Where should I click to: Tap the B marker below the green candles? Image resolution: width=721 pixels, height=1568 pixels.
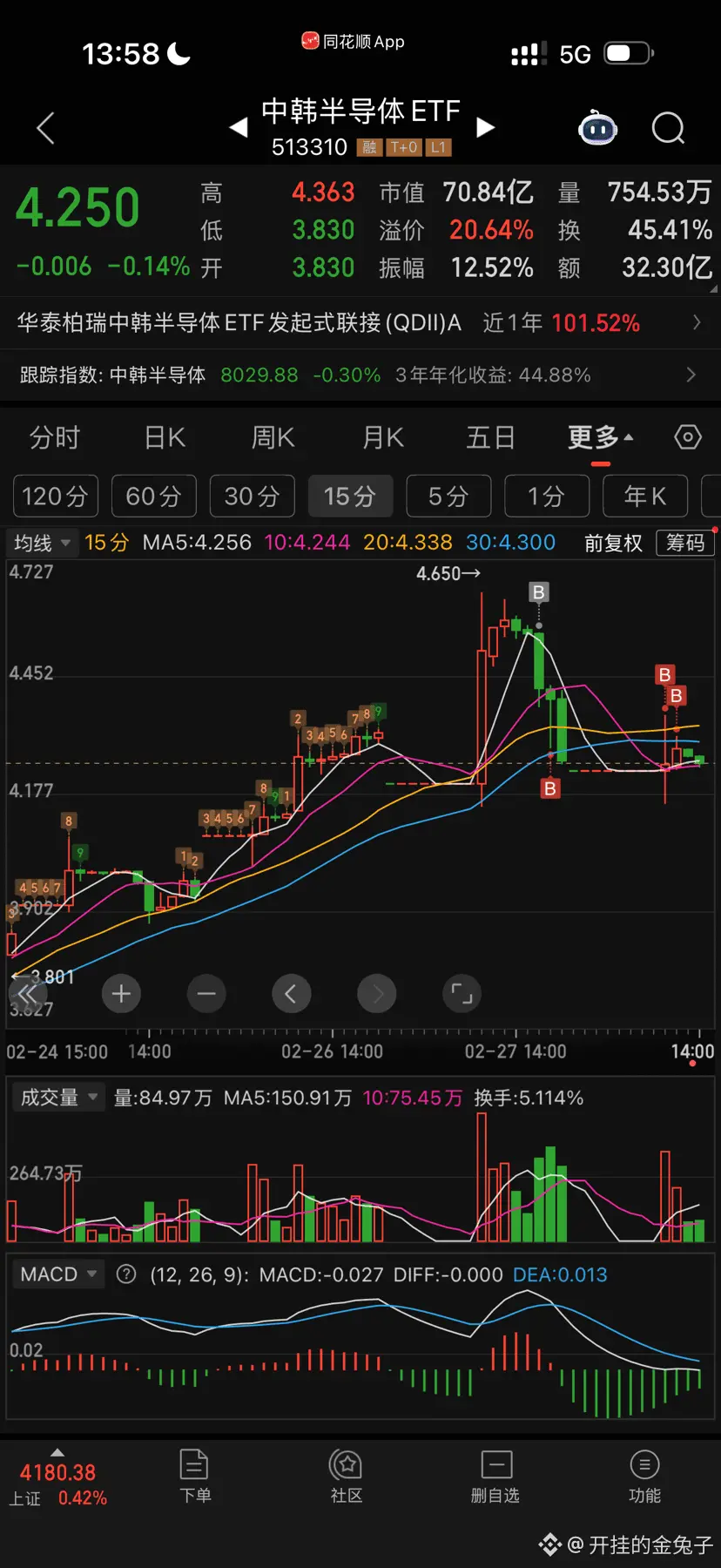click(549, 788)
